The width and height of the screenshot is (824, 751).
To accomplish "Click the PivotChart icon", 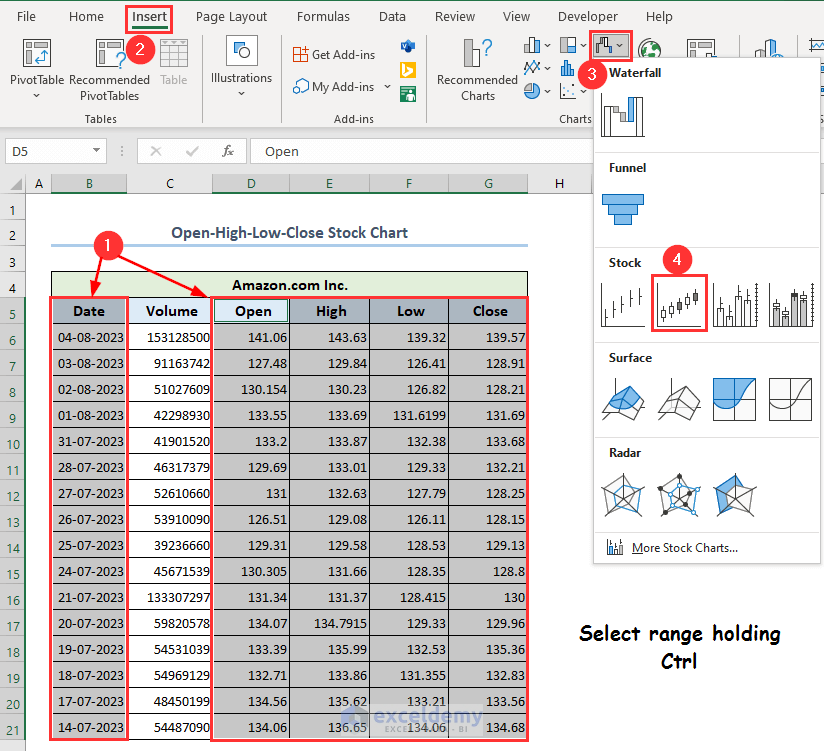I will (x=701, y=48).
